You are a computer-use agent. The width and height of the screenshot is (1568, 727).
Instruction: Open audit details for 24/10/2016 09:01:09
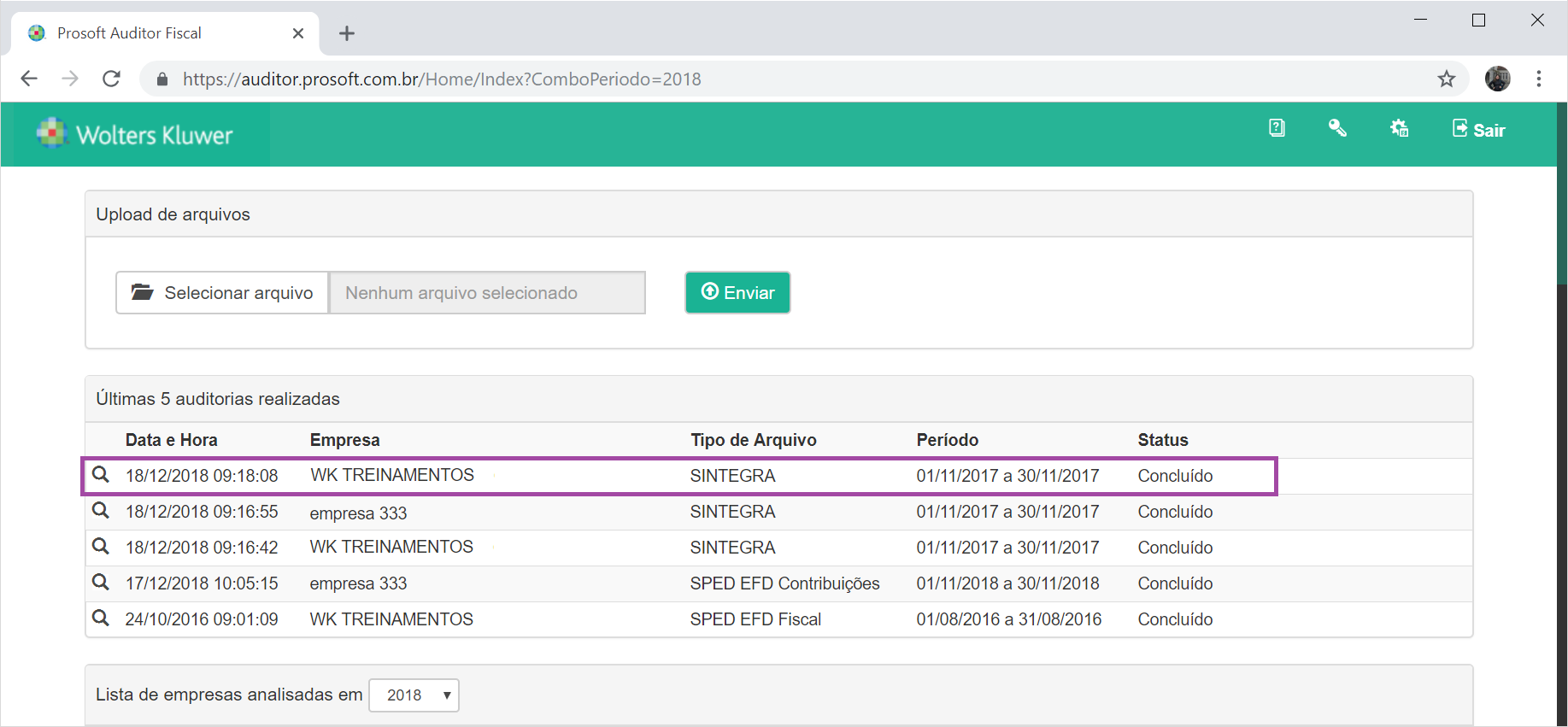click(101, 618)
